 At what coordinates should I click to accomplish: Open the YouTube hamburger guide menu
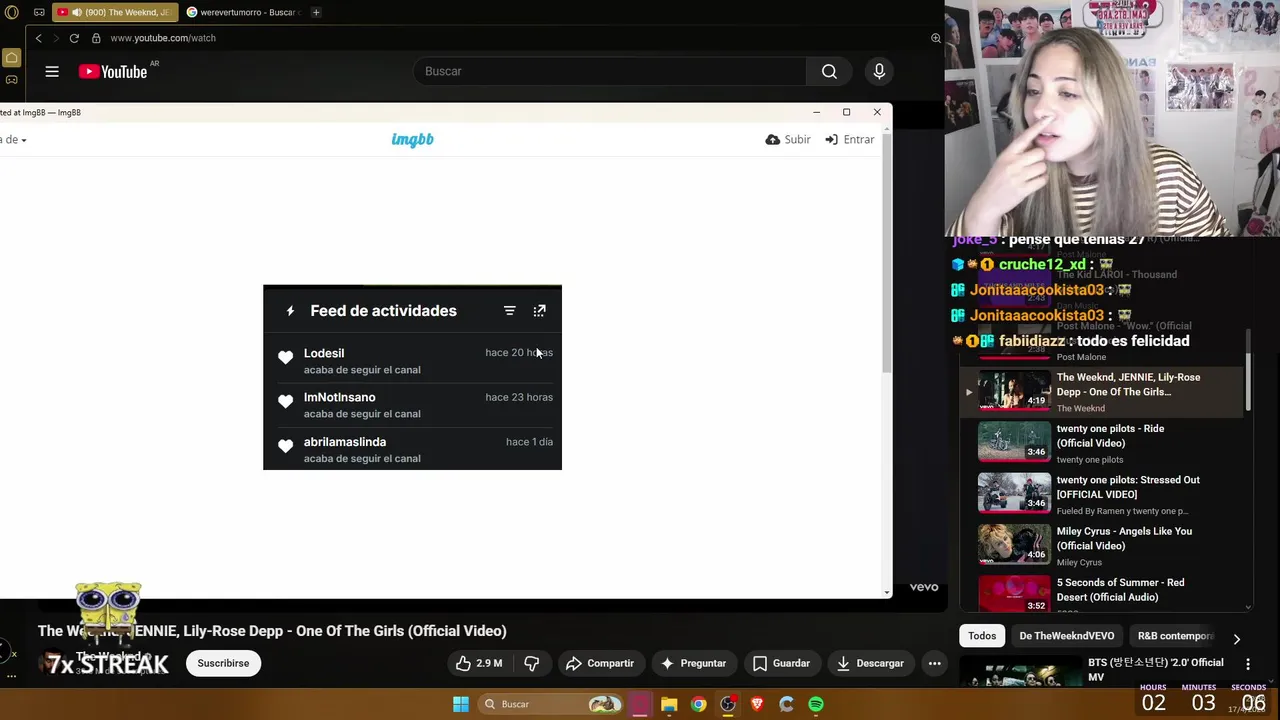(x=52, y=71)
